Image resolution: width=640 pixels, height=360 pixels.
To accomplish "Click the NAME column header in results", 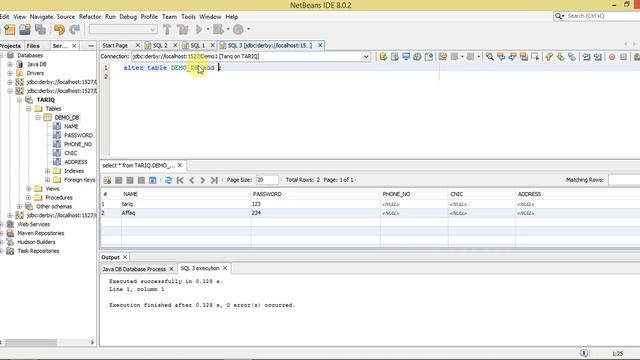I will [x=186, y=194].
